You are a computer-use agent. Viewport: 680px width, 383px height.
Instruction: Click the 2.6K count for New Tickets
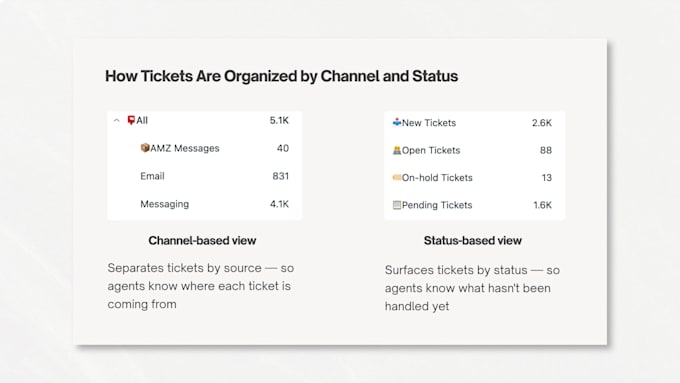tap(542, 123)
